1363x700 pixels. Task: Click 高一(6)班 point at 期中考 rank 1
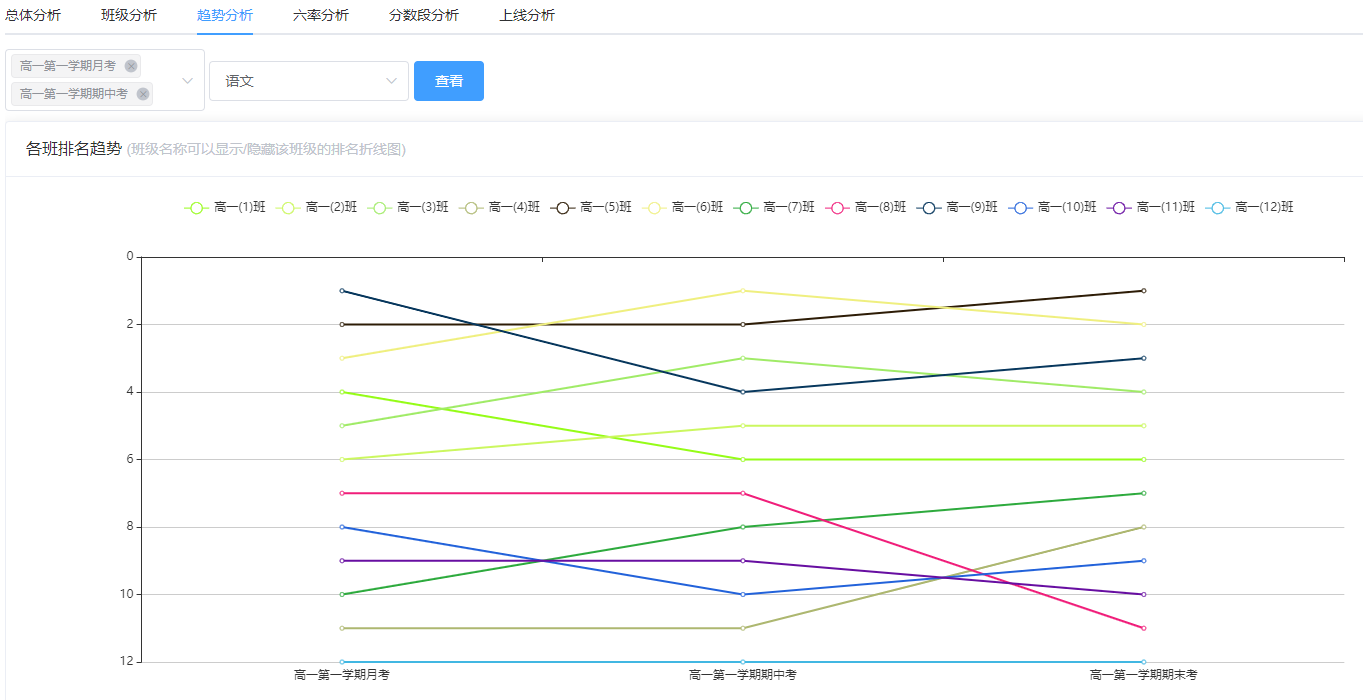742,291
